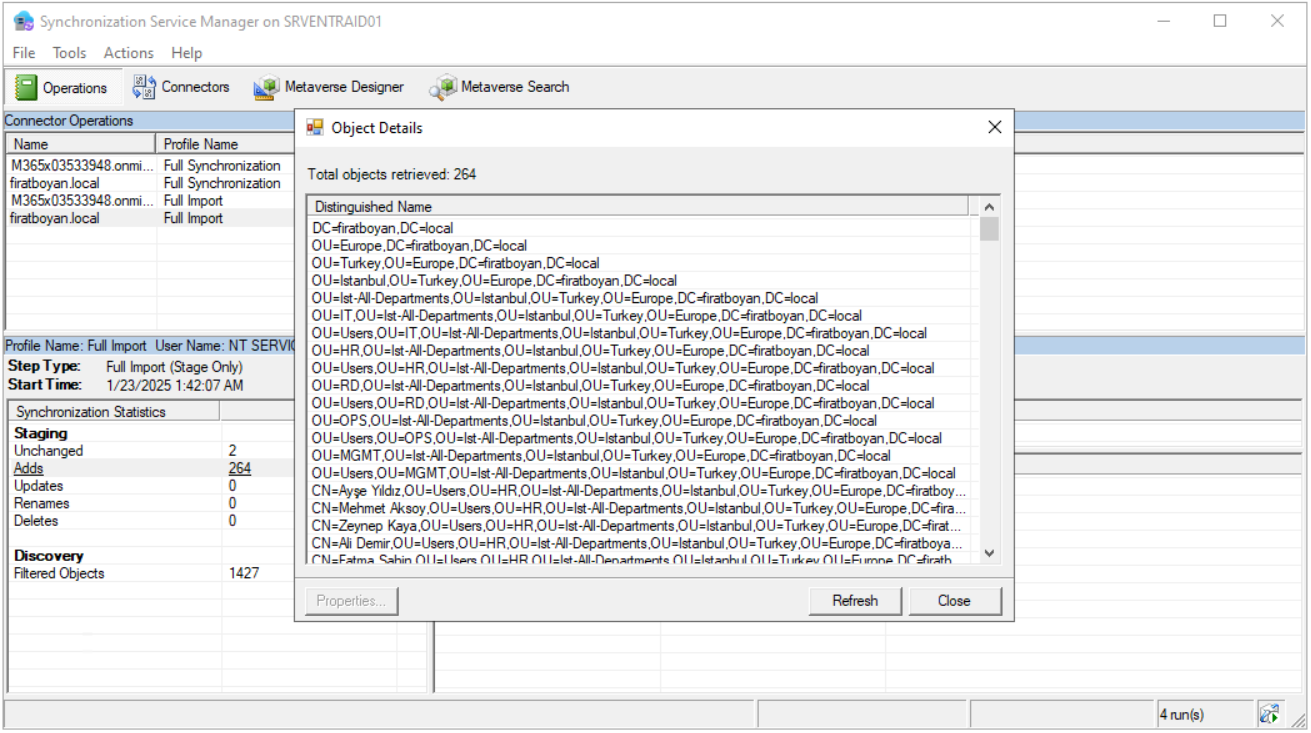Minimize the Synchronization Service Manager window

coord(1163,21)
